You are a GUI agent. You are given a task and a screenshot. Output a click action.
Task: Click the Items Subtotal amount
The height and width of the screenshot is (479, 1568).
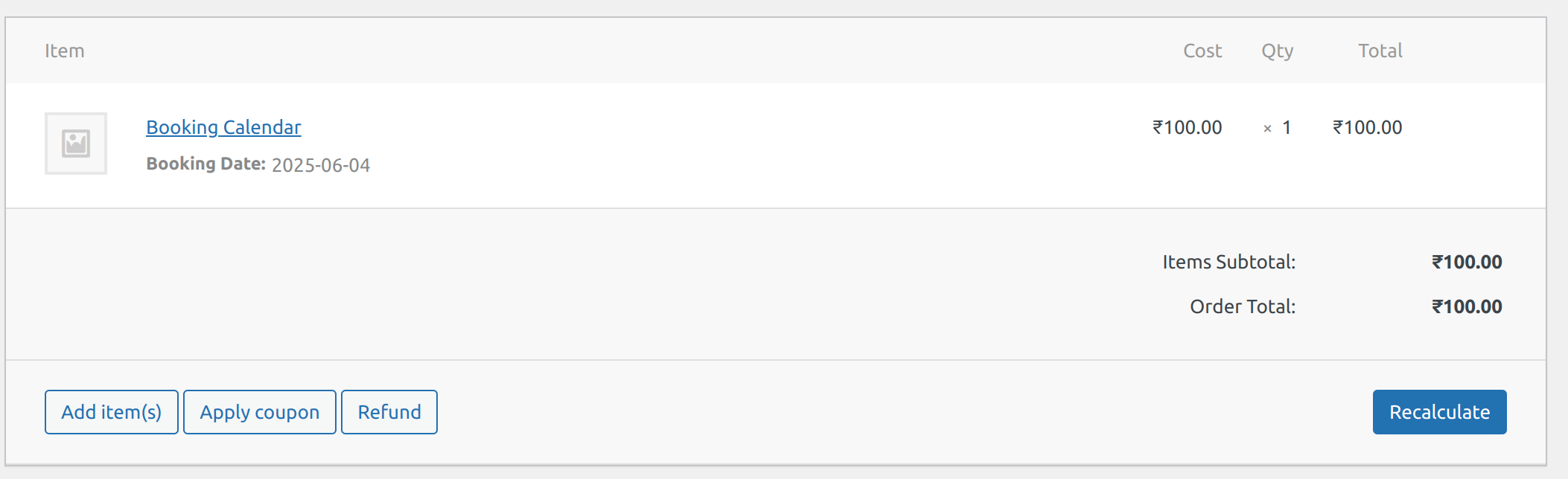click(x=1467, y=262)
